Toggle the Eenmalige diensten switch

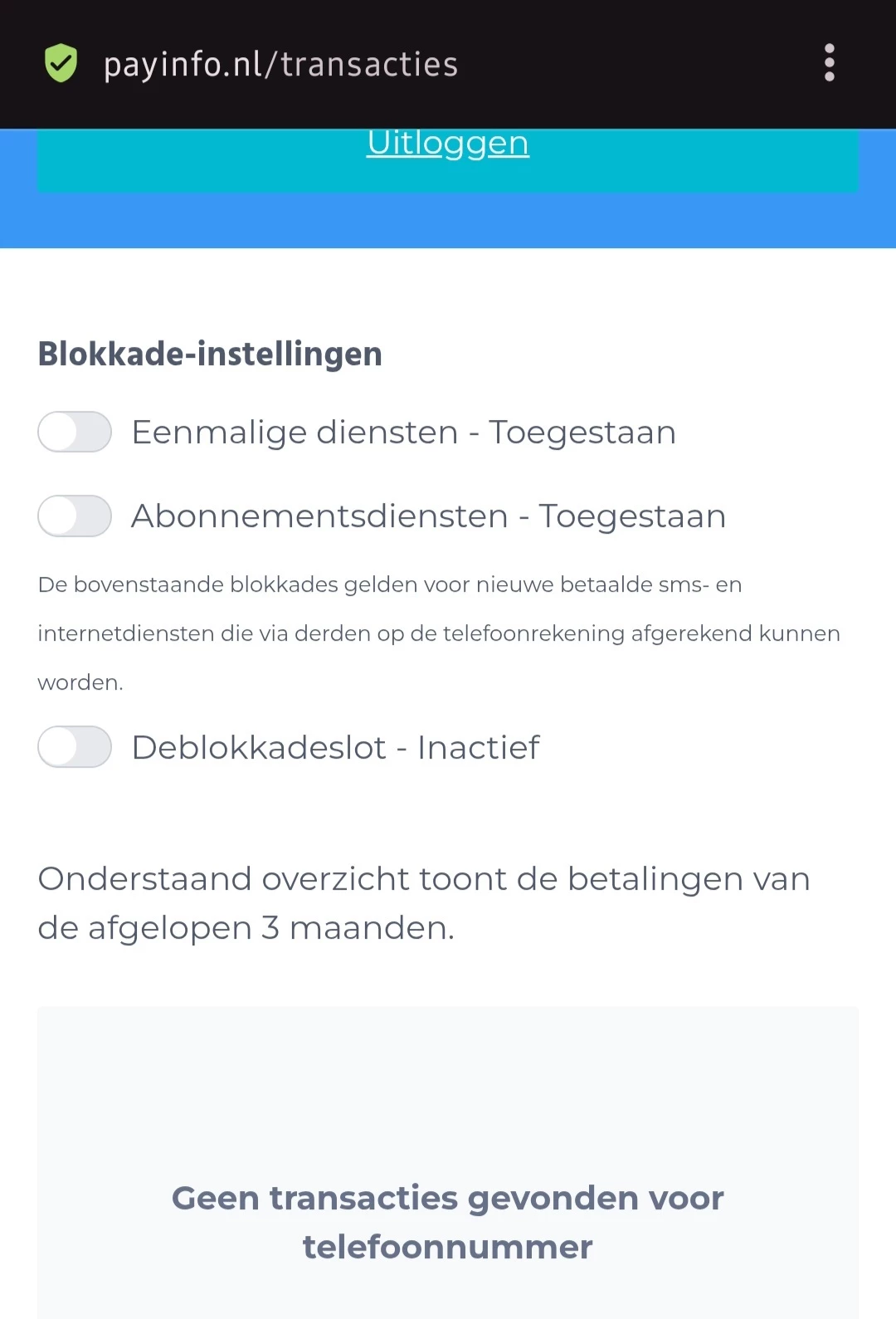click(x=75, y=432)
